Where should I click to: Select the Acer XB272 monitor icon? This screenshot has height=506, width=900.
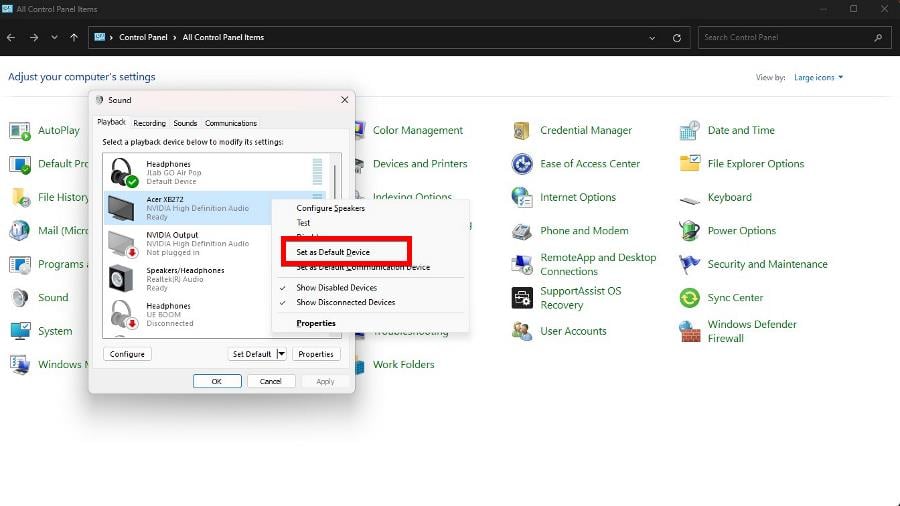121,208
